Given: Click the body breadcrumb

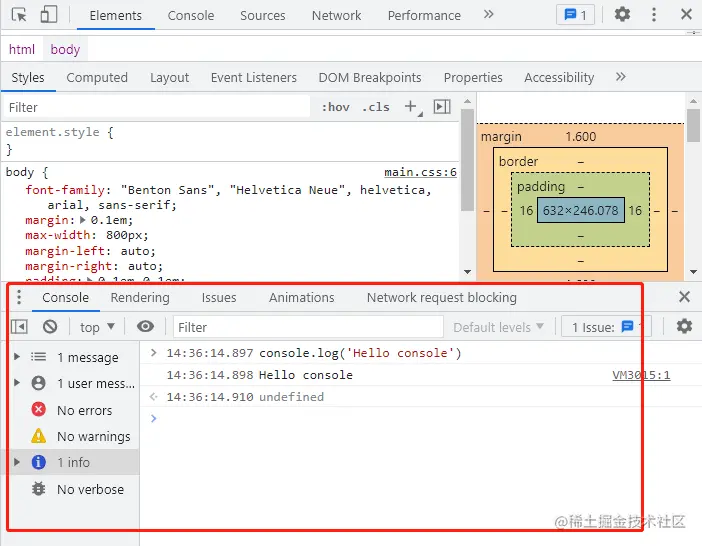Looking at the screenshot, I should [x=65, y=49].
